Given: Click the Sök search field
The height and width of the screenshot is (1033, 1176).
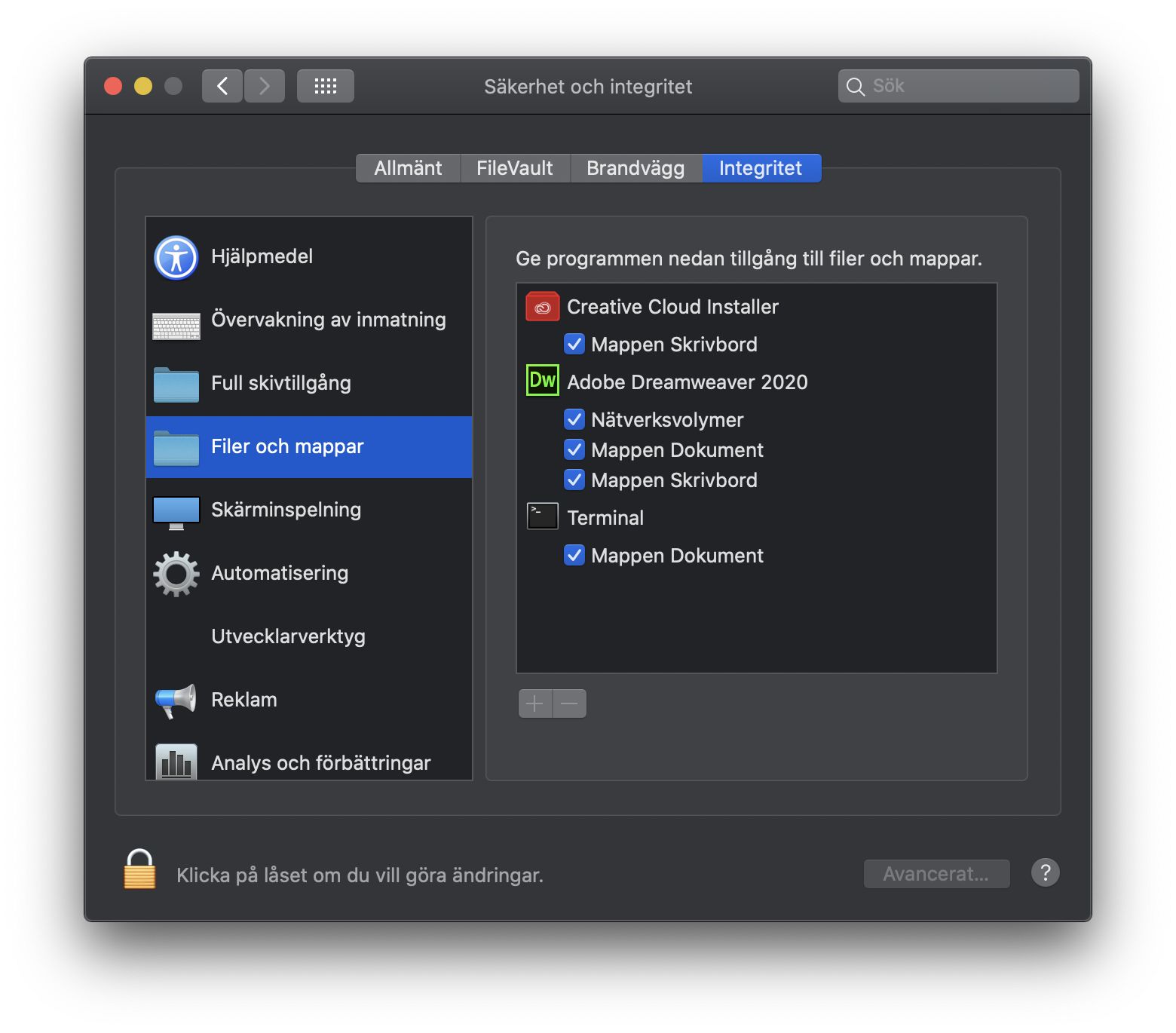Looking at the screenshot, I should pos(959,86).
